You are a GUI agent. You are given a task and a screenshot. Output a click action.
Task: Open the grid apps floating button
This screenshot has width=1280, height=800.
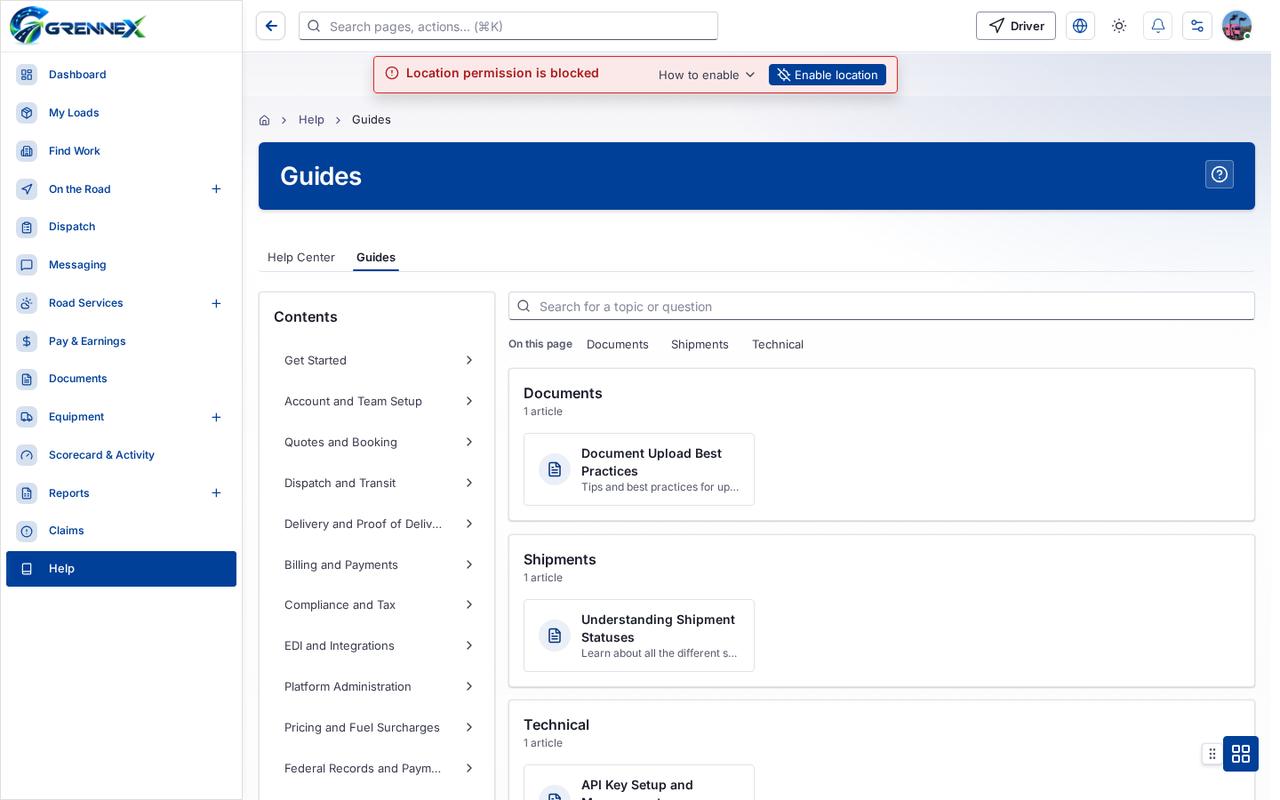click(x=1241, y=754)
